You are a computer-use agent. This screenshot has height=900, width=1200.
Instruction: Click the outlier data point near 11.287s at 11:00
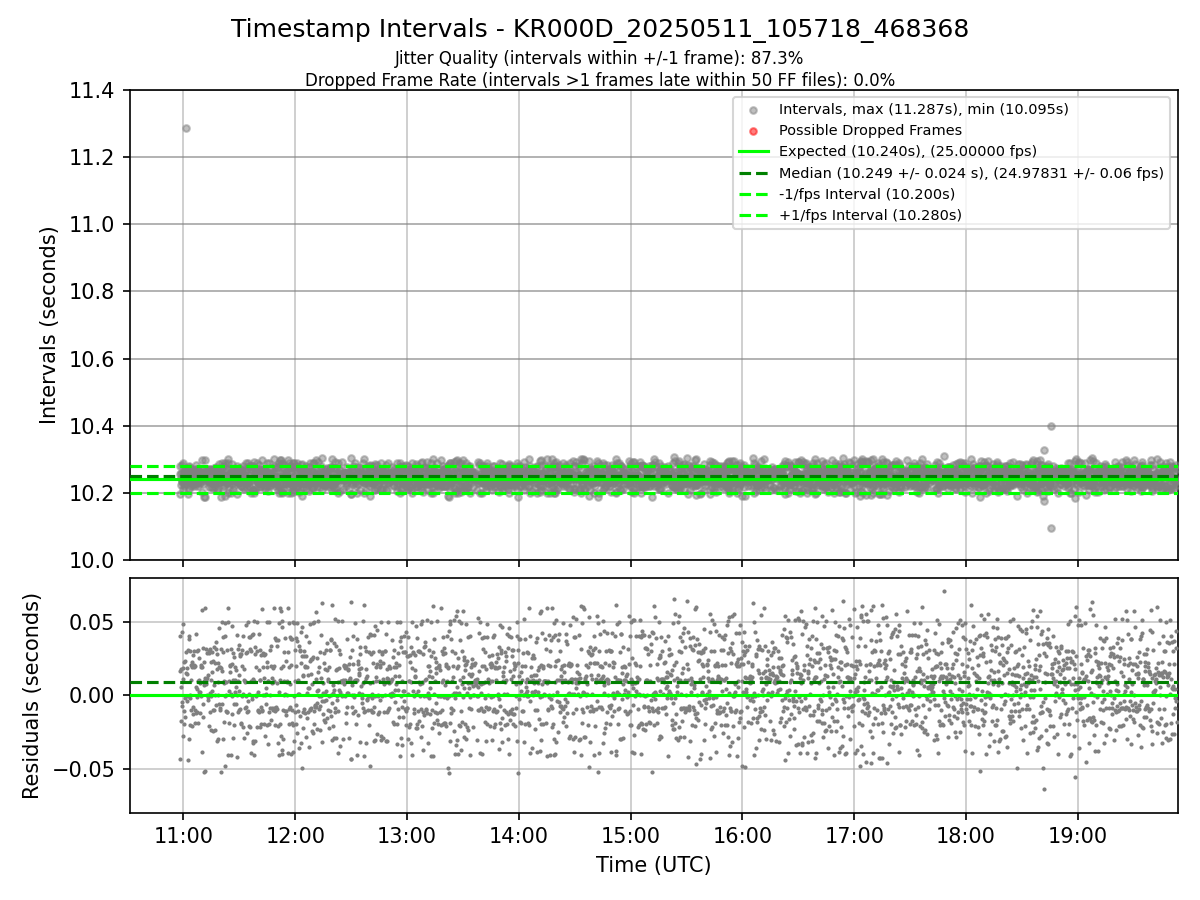186,128
